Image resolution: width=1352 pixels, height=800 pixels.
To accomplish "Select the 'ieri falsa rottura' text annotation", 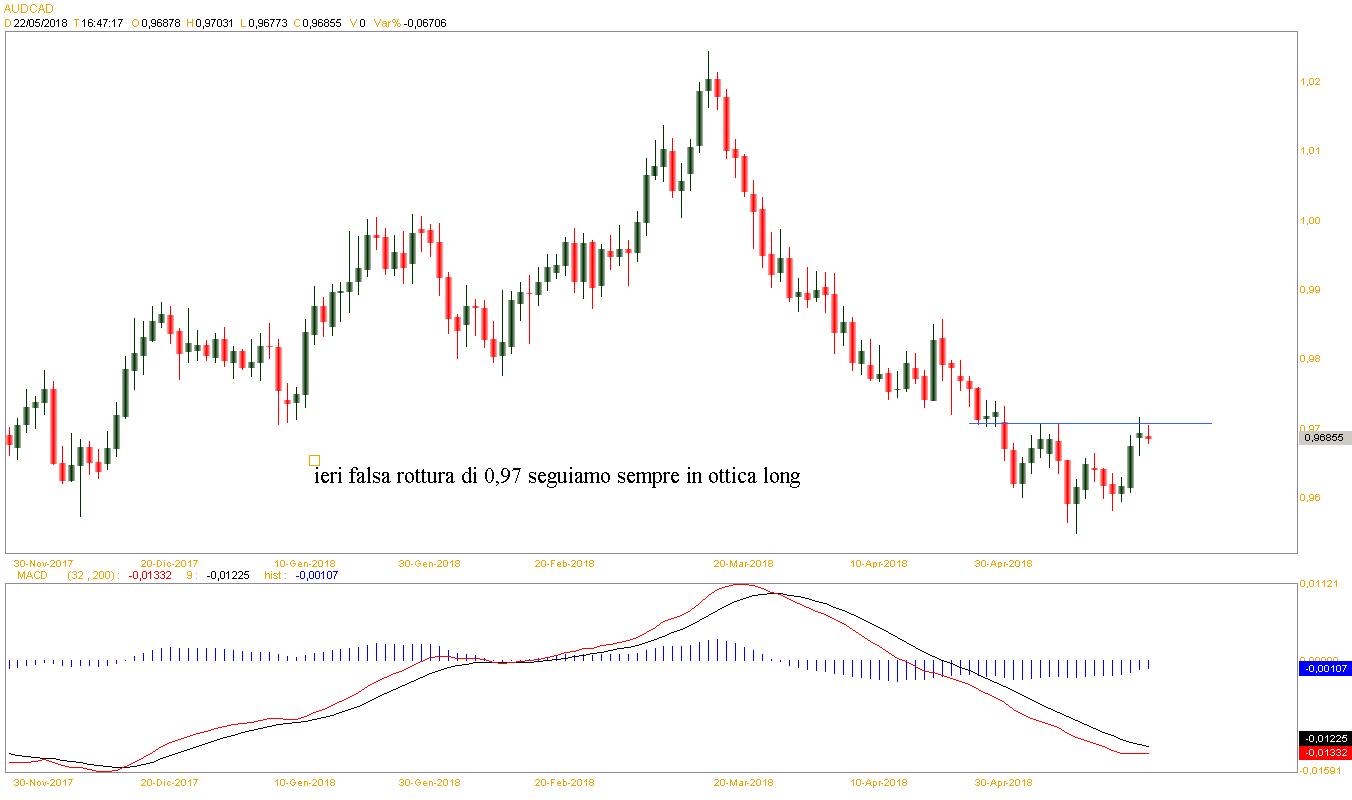I will coord(557,477).
